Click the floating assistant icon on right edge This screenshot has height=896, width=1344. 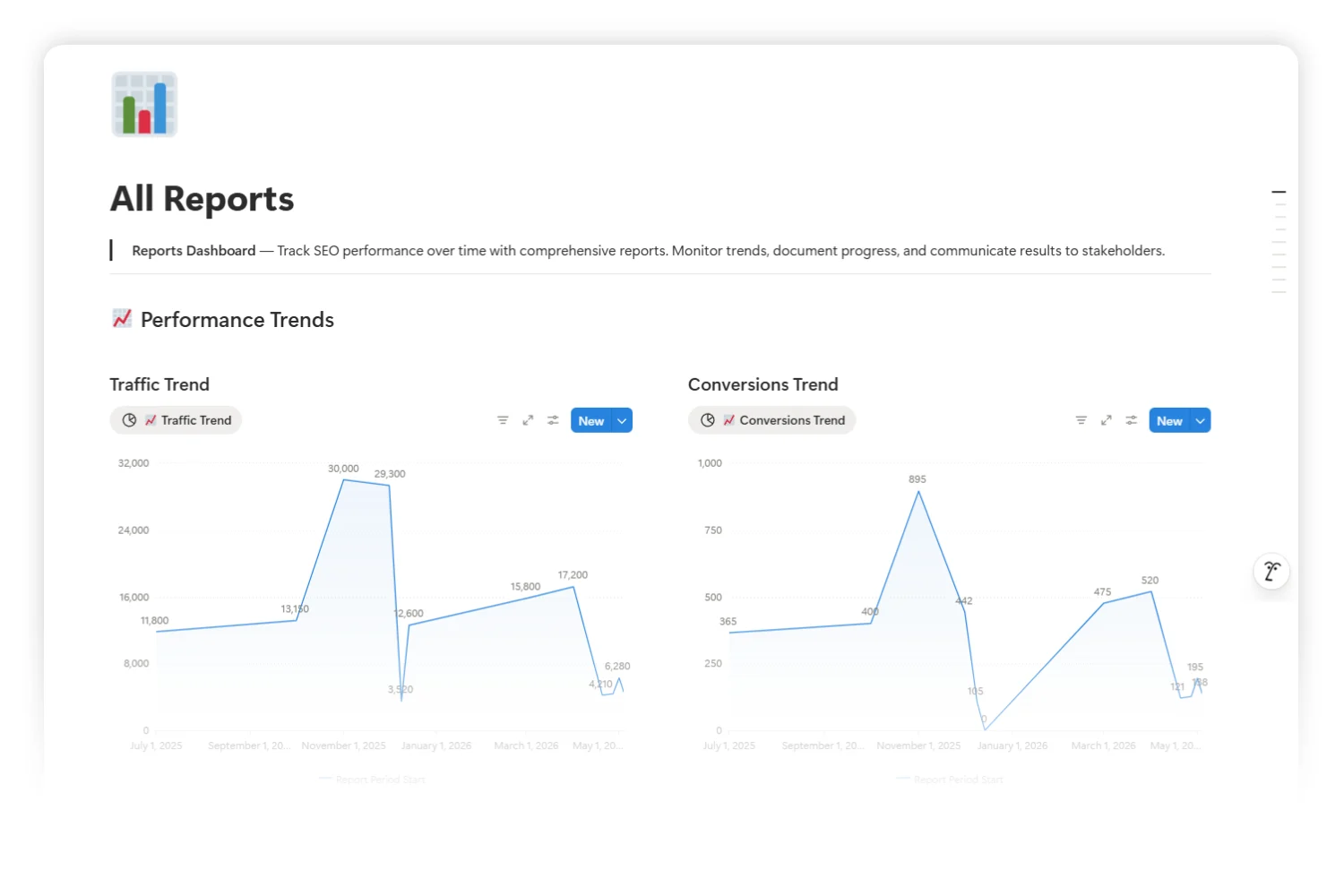pyautogui.click(x=1271, y=571)
